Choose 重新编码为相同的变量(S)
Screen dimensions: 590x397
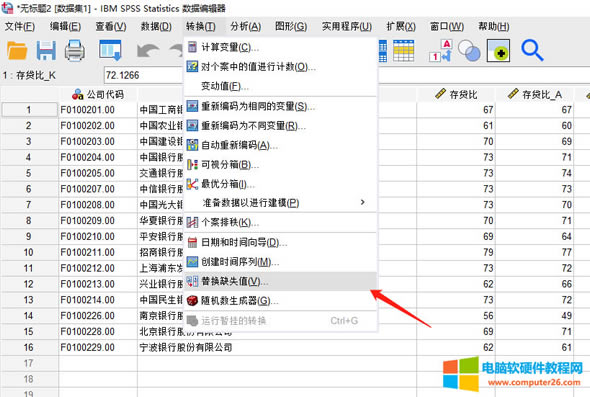pyautogui.click(x=280, y=106)
